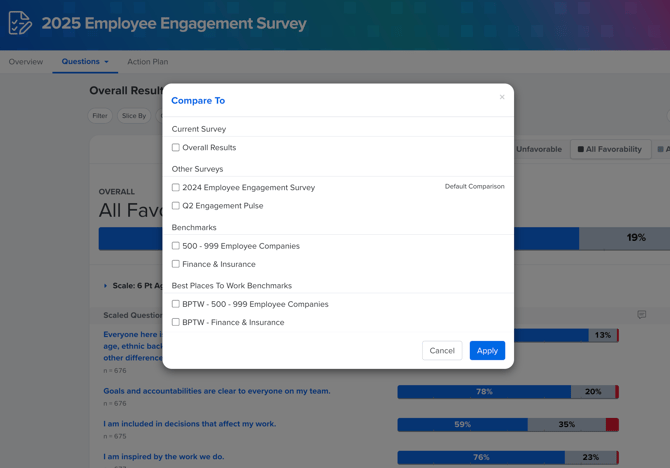Viewport: 670px width, 468px height.
Task: Open I am included in decisions question
Action: [189, 424]
